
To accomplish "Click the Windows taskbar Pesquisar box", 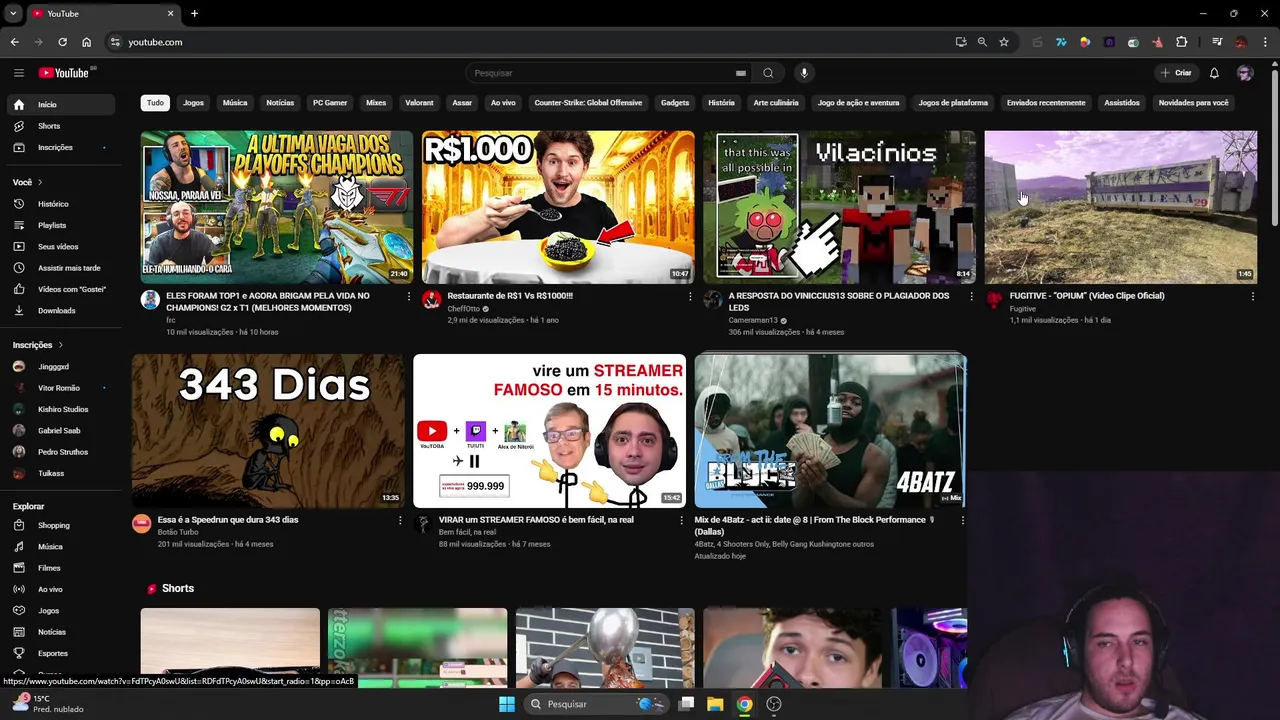I will (596, 704).
